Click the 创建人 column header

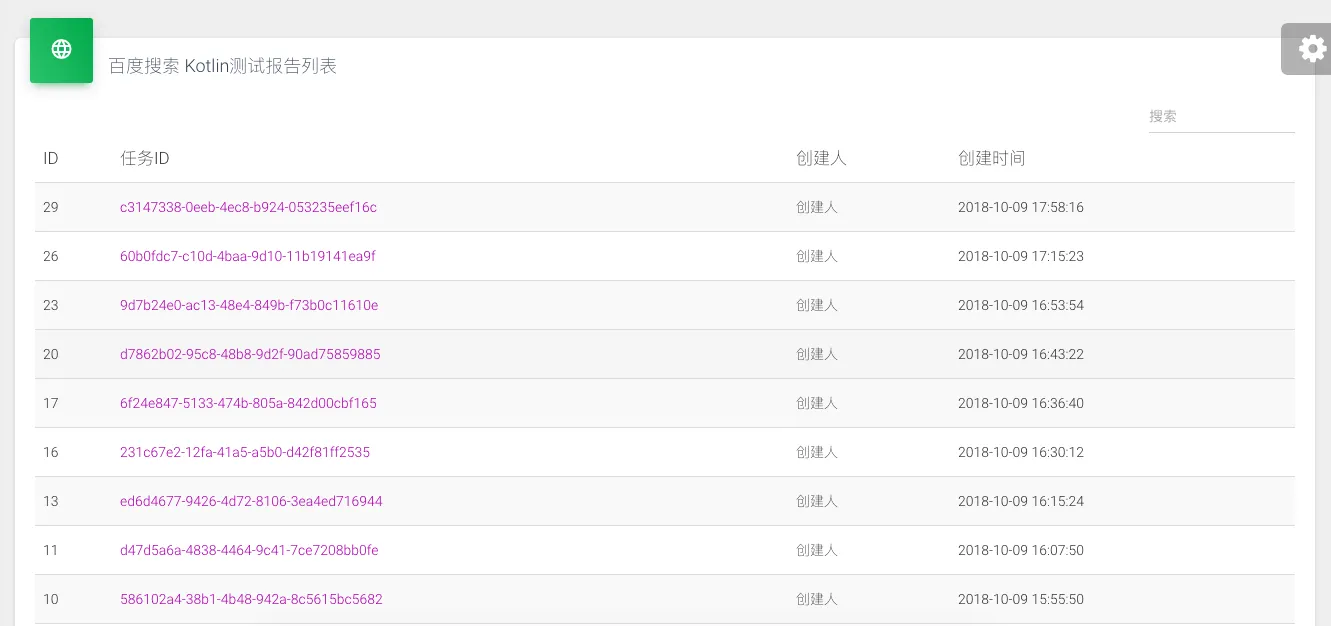pos(821,158)
